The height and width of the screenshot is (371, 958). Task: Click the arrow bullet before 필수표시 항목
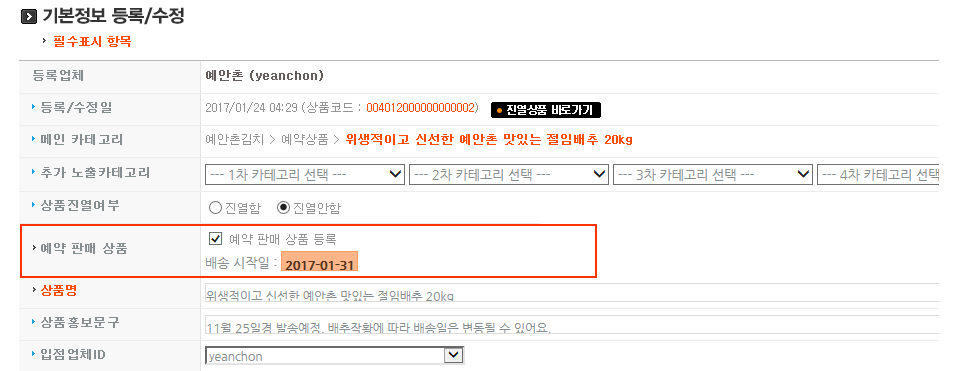click(x=45, y=41)
